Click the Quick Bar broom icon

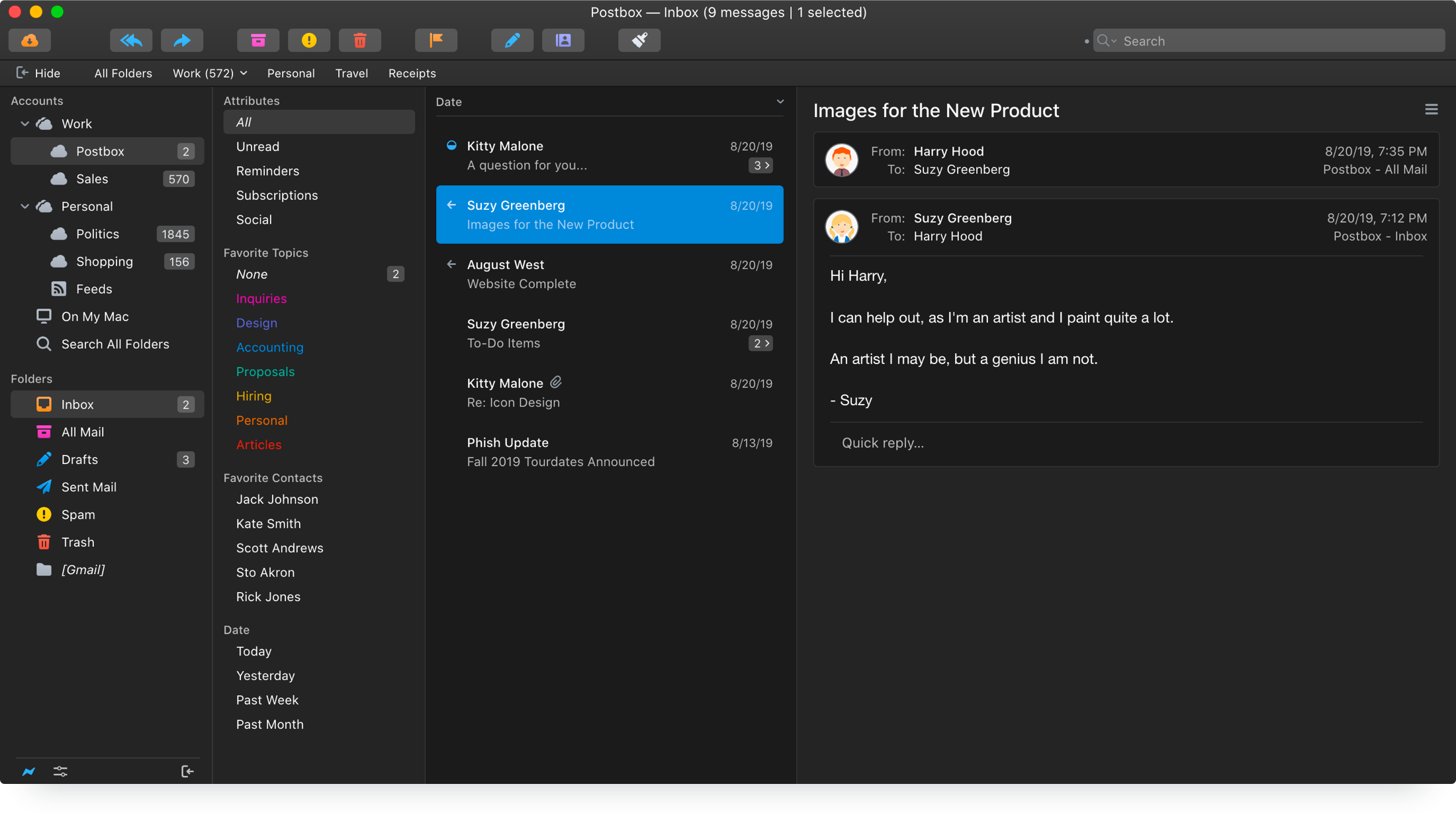point(639,40)
